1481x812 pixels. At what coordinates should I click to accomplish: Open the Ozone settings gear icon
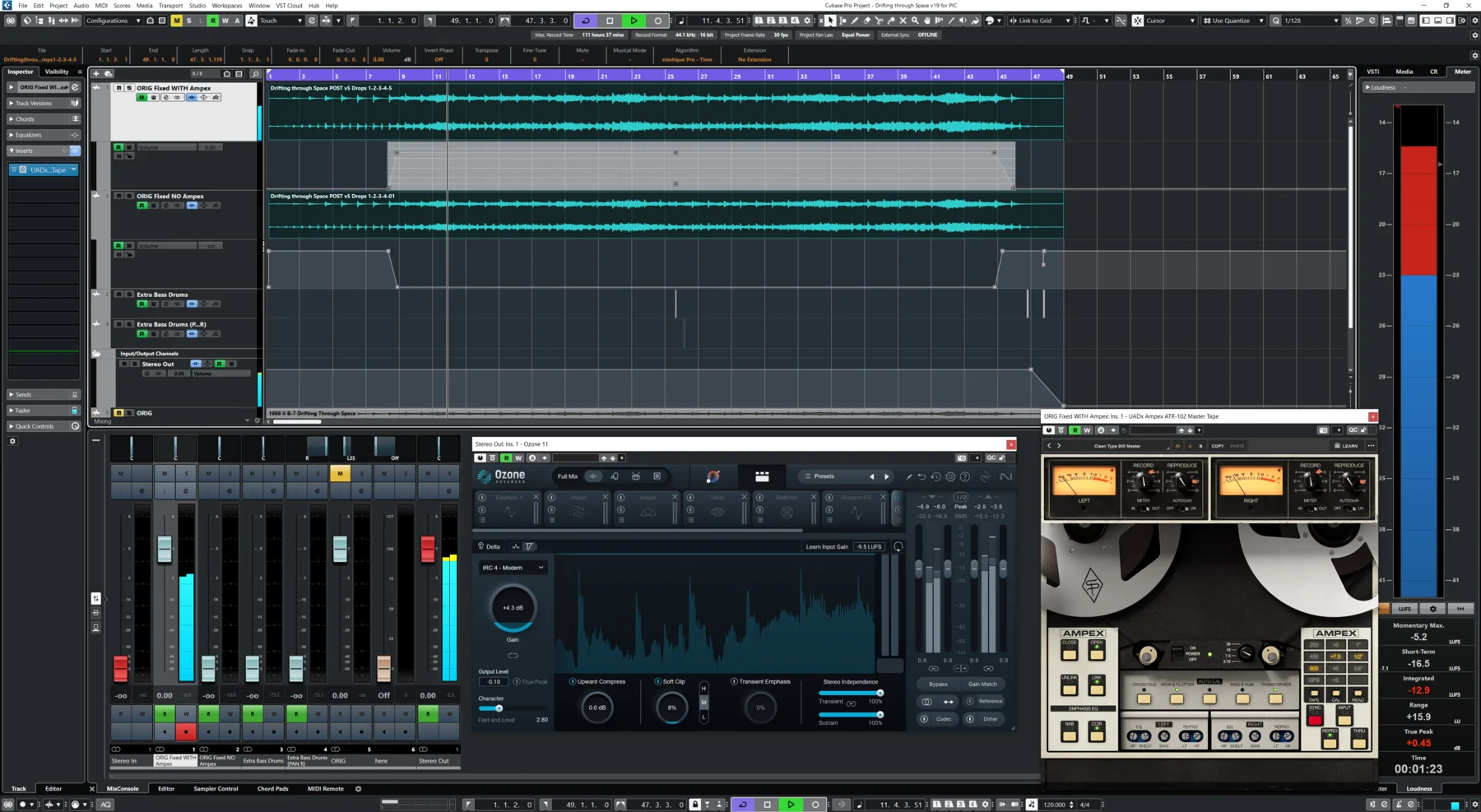click(x=949, y=476)
